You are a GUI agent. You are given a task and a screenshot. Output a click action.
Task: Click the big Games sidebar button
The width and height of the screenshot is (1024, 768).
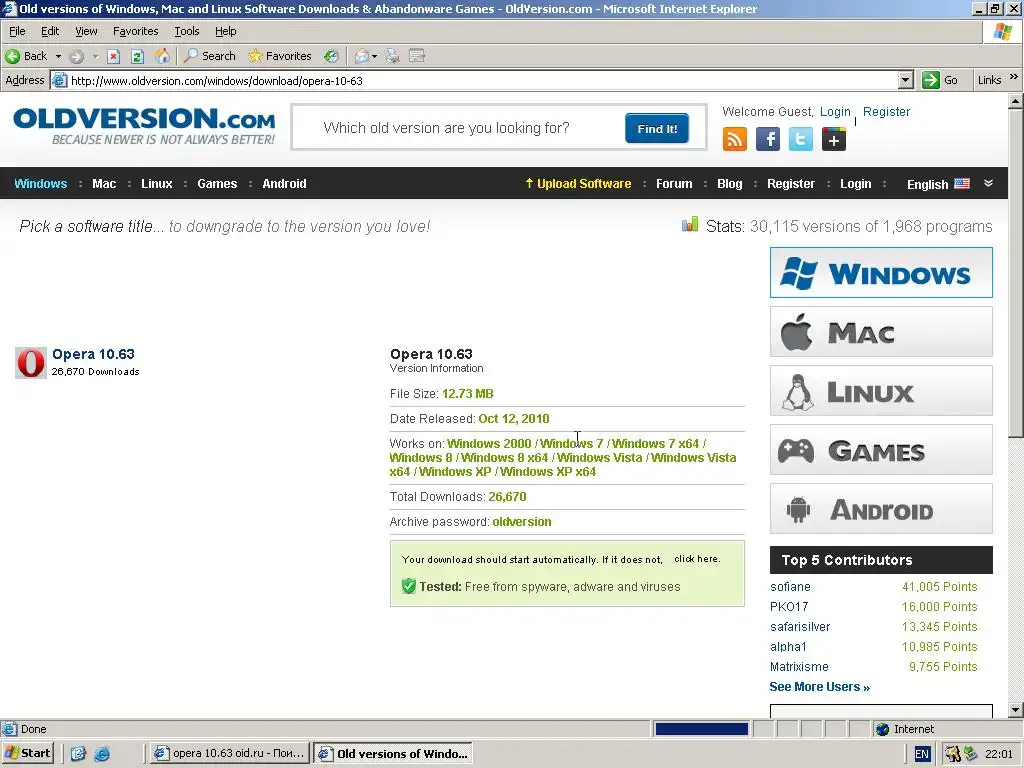(x=881, y=450)
